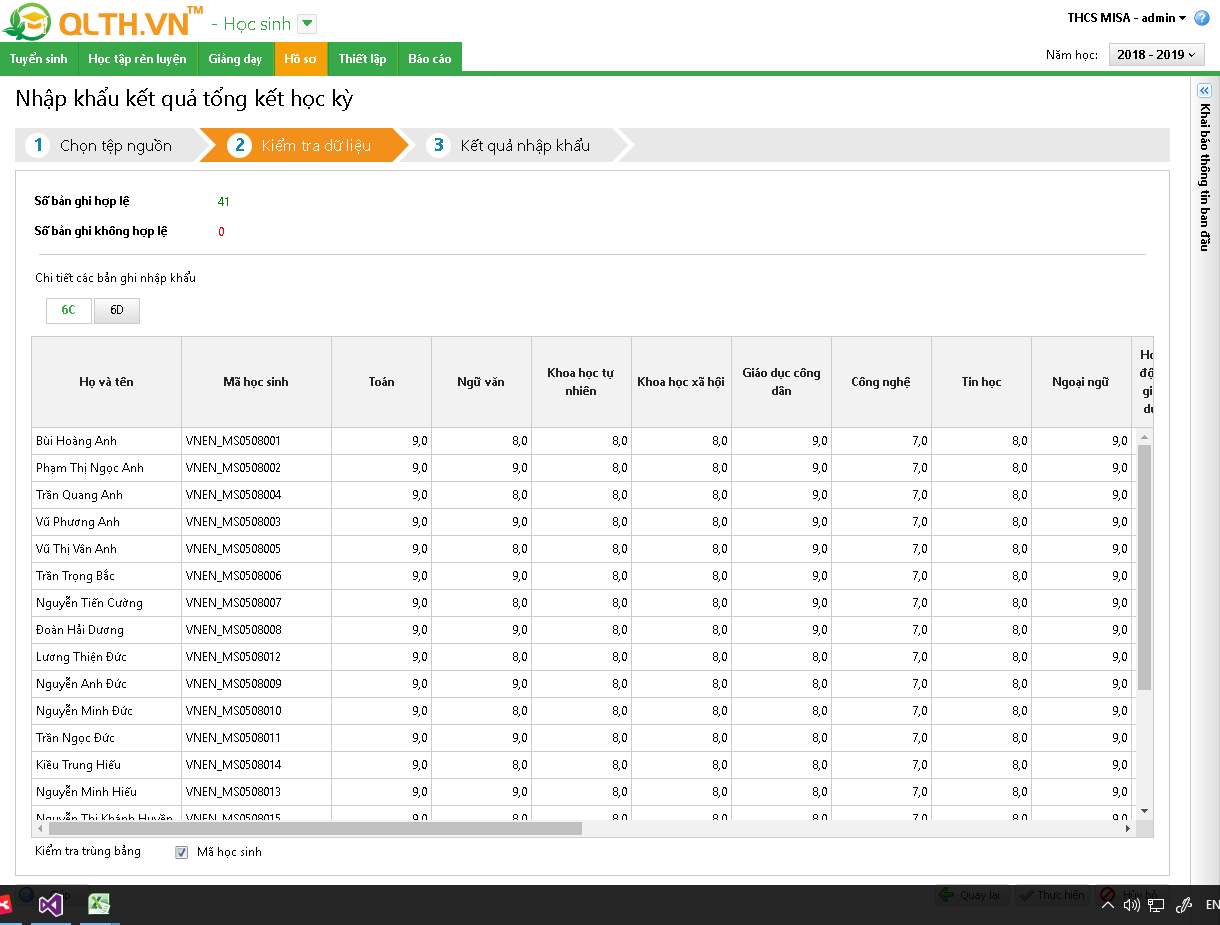Screen dimensions: 1220x925
Task: Show hidden system tray icons chevron
Action: 1107,905
